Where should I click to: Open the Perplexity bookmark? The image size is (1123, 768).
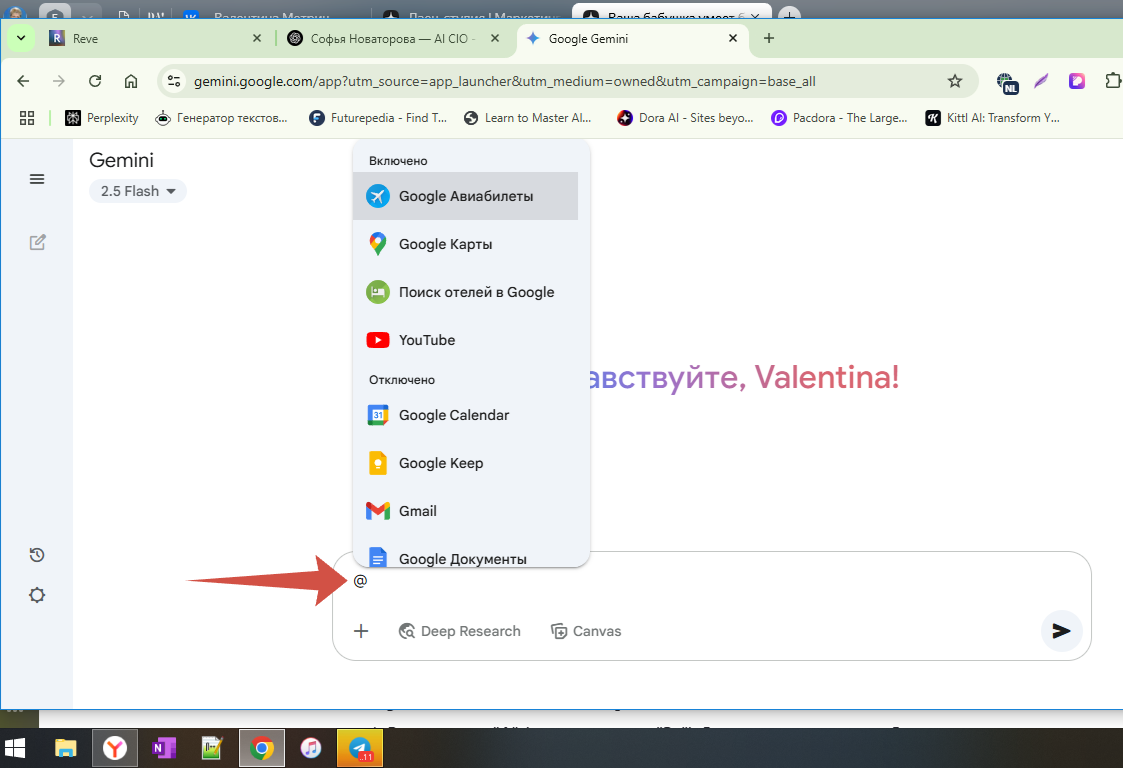click(102, 117)
